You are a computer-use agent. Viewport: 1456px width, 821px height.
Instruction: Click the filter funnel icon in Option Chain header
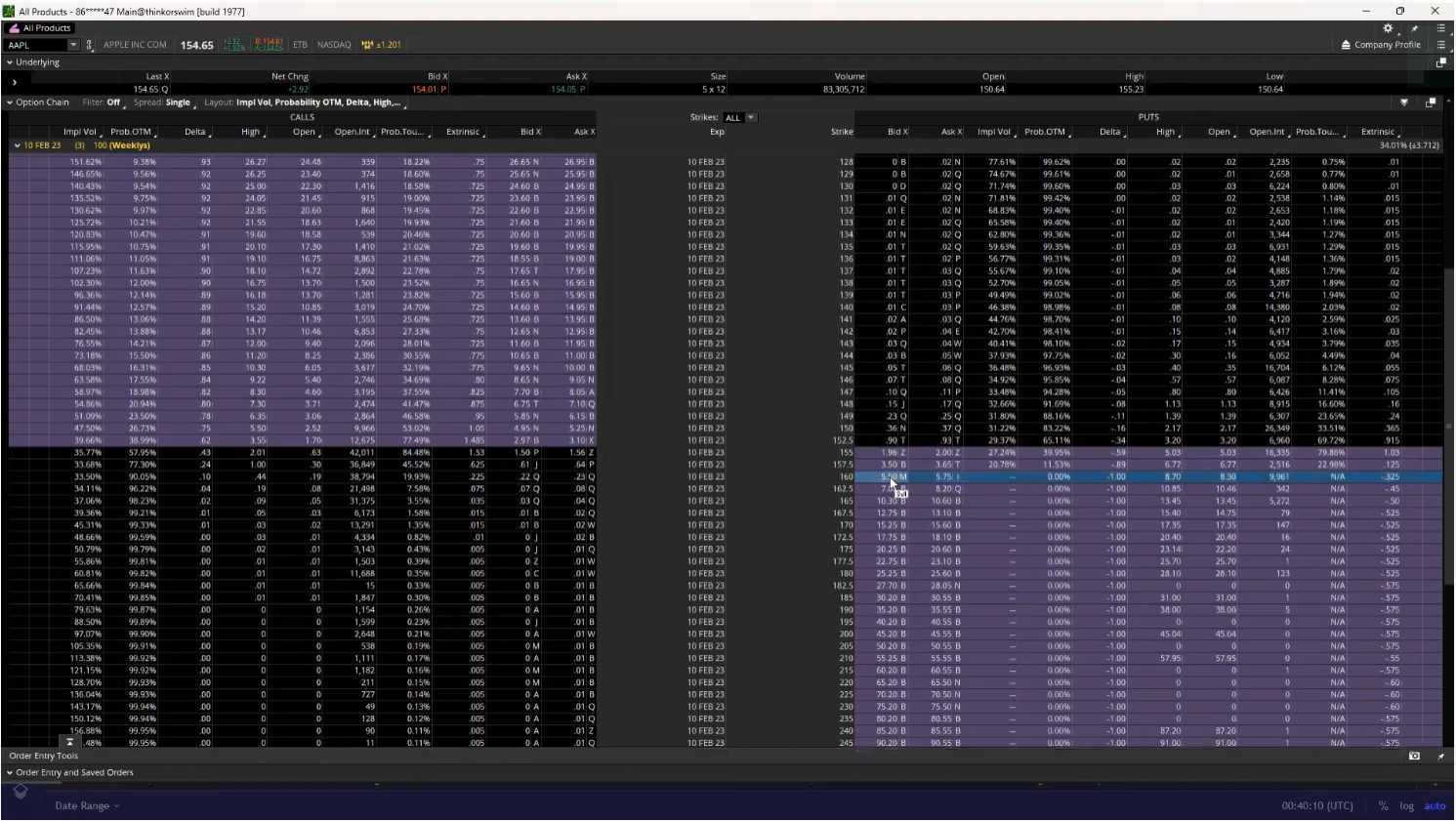[1405, 102]
